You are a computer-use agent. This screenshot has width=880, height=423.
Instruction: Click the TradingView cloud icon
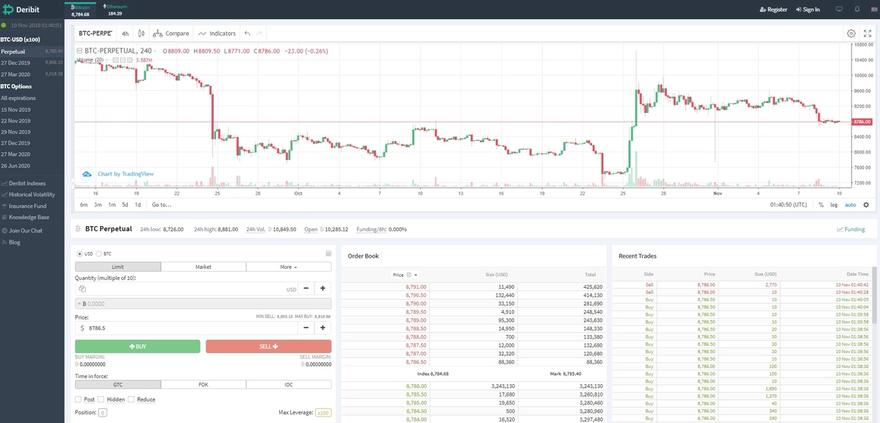point(87,174)
